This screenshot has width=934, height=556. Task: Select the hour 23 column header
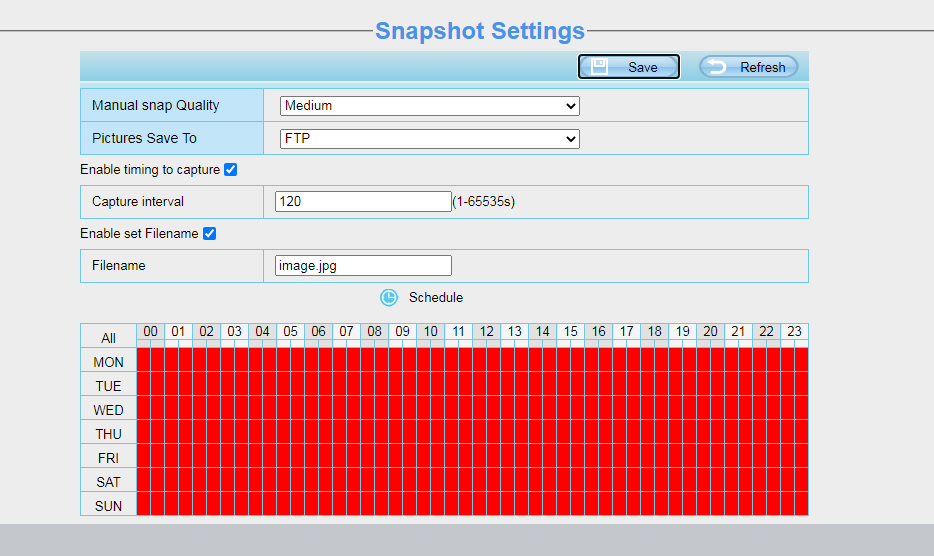point(794,331)
